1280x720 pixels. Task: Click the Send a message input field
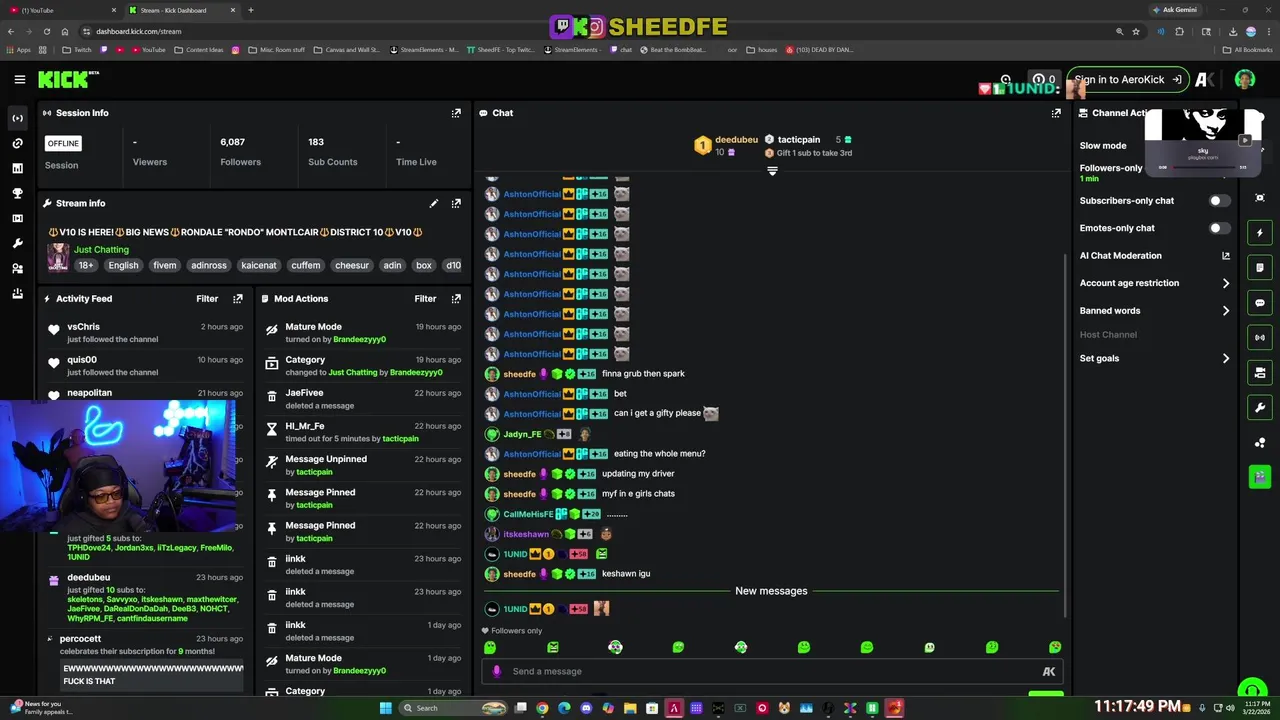(770, 671)
